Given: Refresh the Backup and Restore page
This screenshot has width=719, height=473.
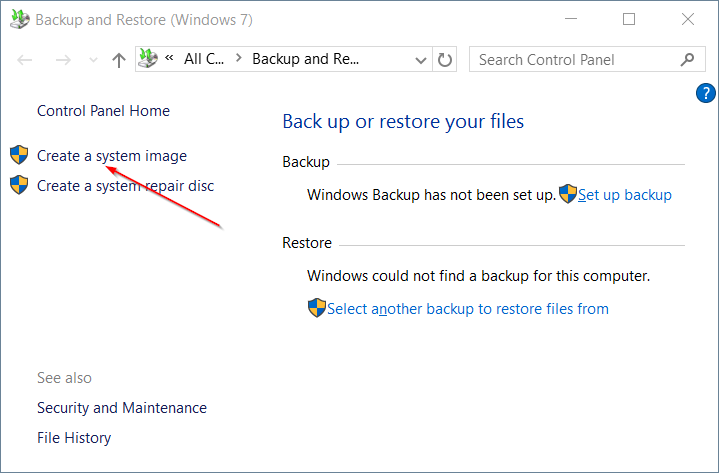Looking at the screenshot, I should coord(446,60).
